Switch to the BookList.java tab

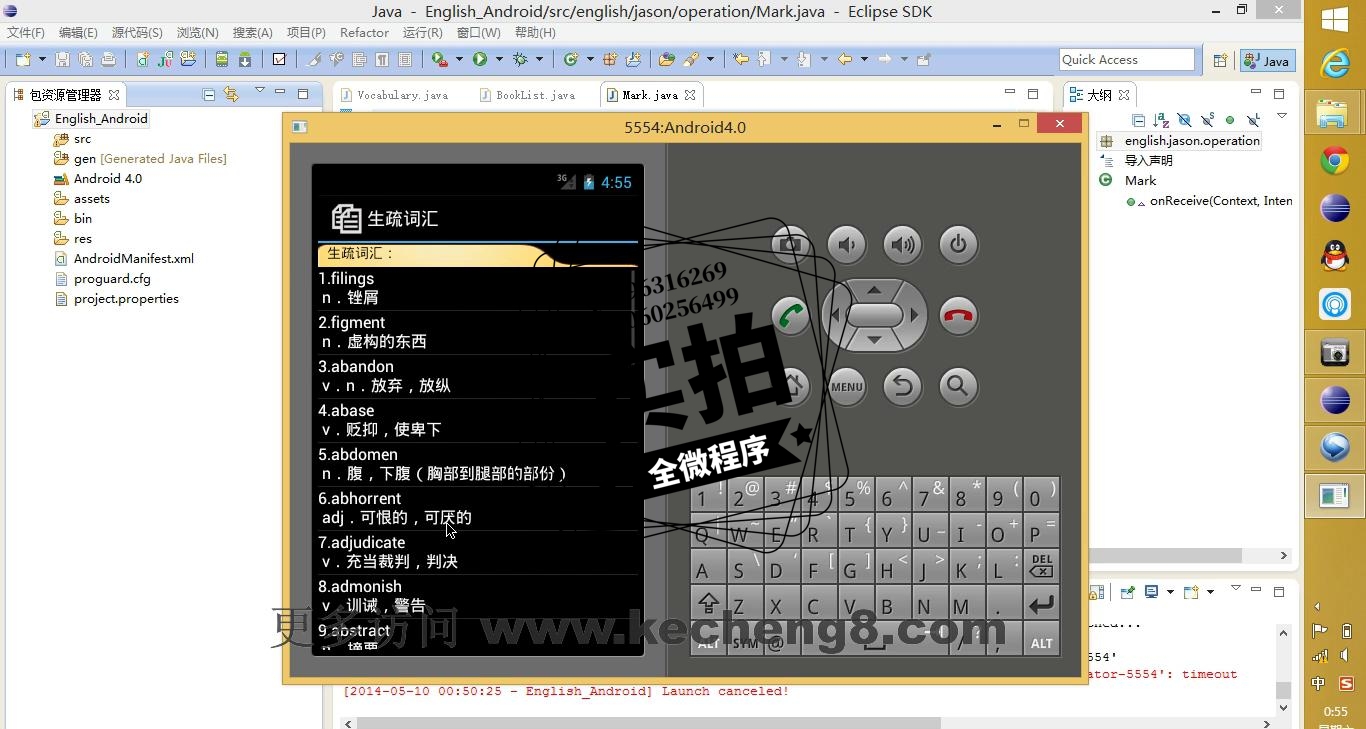click(x=527, y=95)
